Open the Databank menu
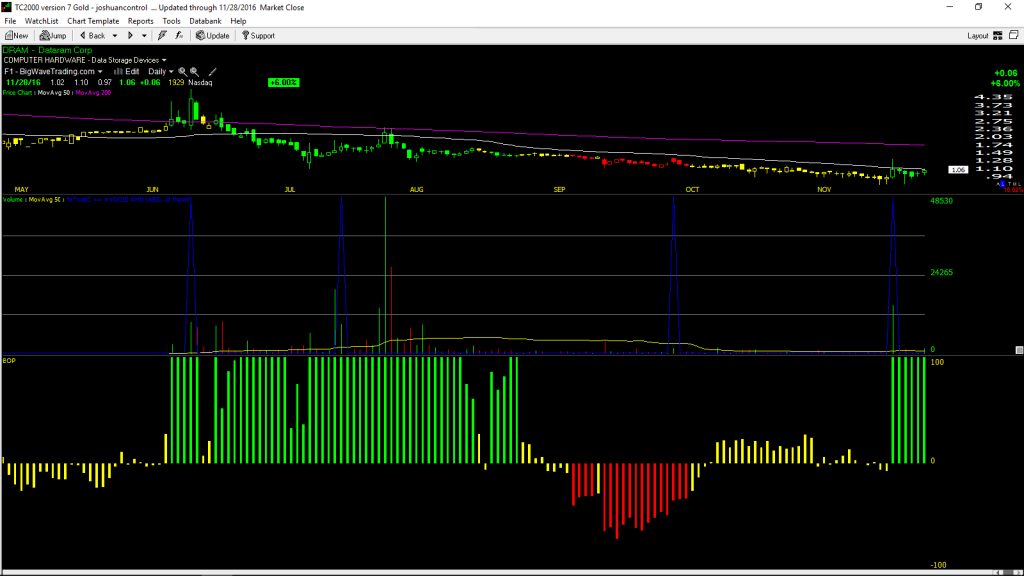Screen dimensions: 1024x576 tap(205, 21)
